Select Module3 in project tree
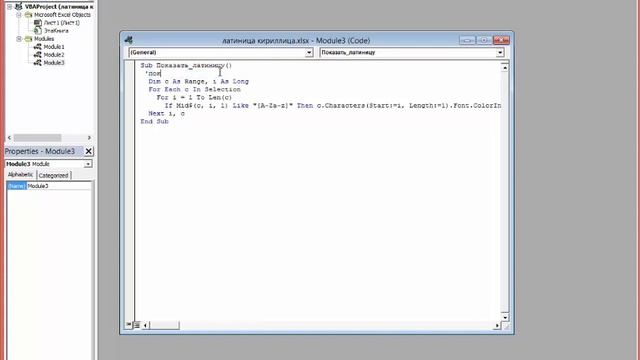640x360 pixels. pos(54,63)
